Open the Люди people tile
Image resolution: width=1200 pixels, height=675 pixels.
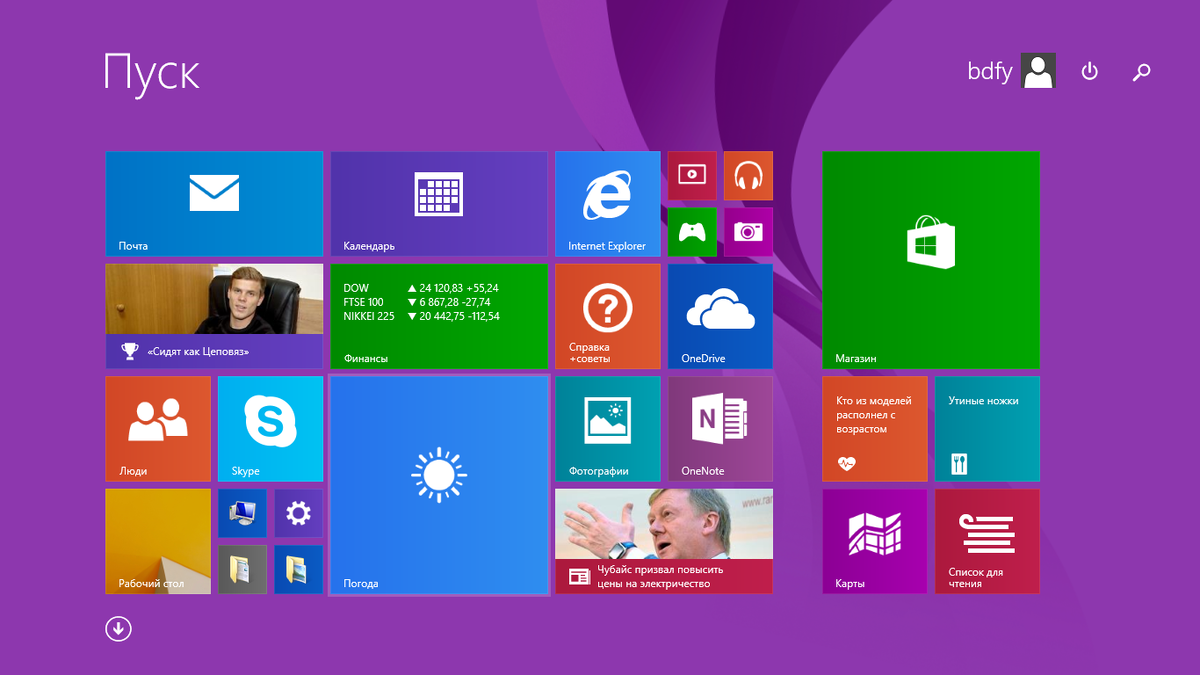158,429
